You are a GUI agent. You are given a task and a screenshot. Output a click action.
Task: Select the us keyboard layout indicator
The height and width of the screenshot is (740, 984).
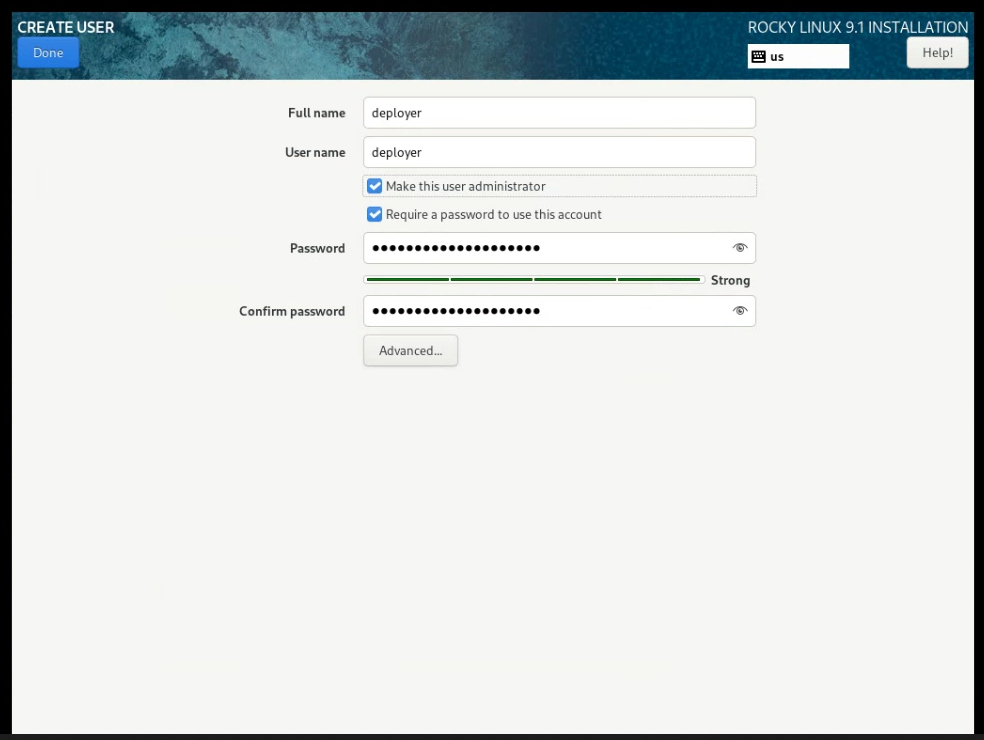click(798, 56)
